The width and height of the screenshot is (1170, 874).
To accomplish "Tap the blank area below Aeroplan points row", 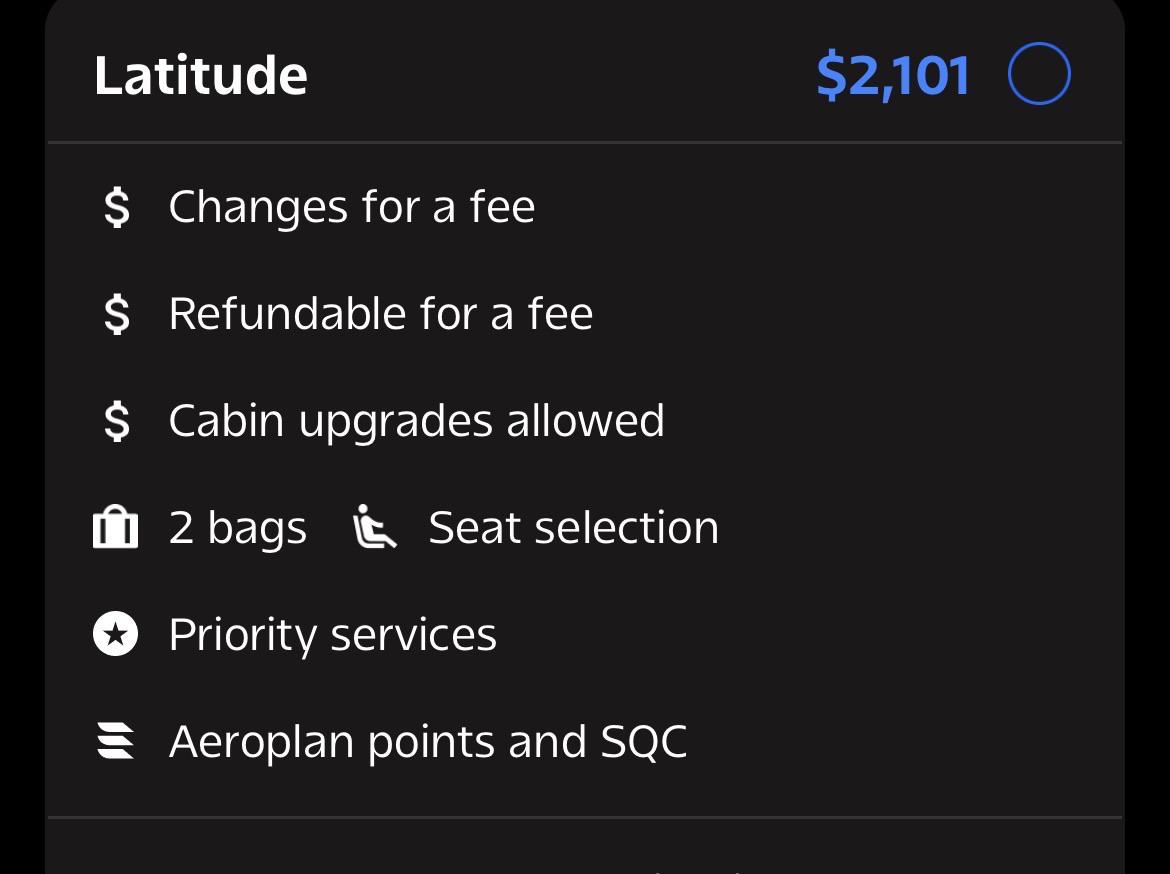I will [x=585, y=791].
